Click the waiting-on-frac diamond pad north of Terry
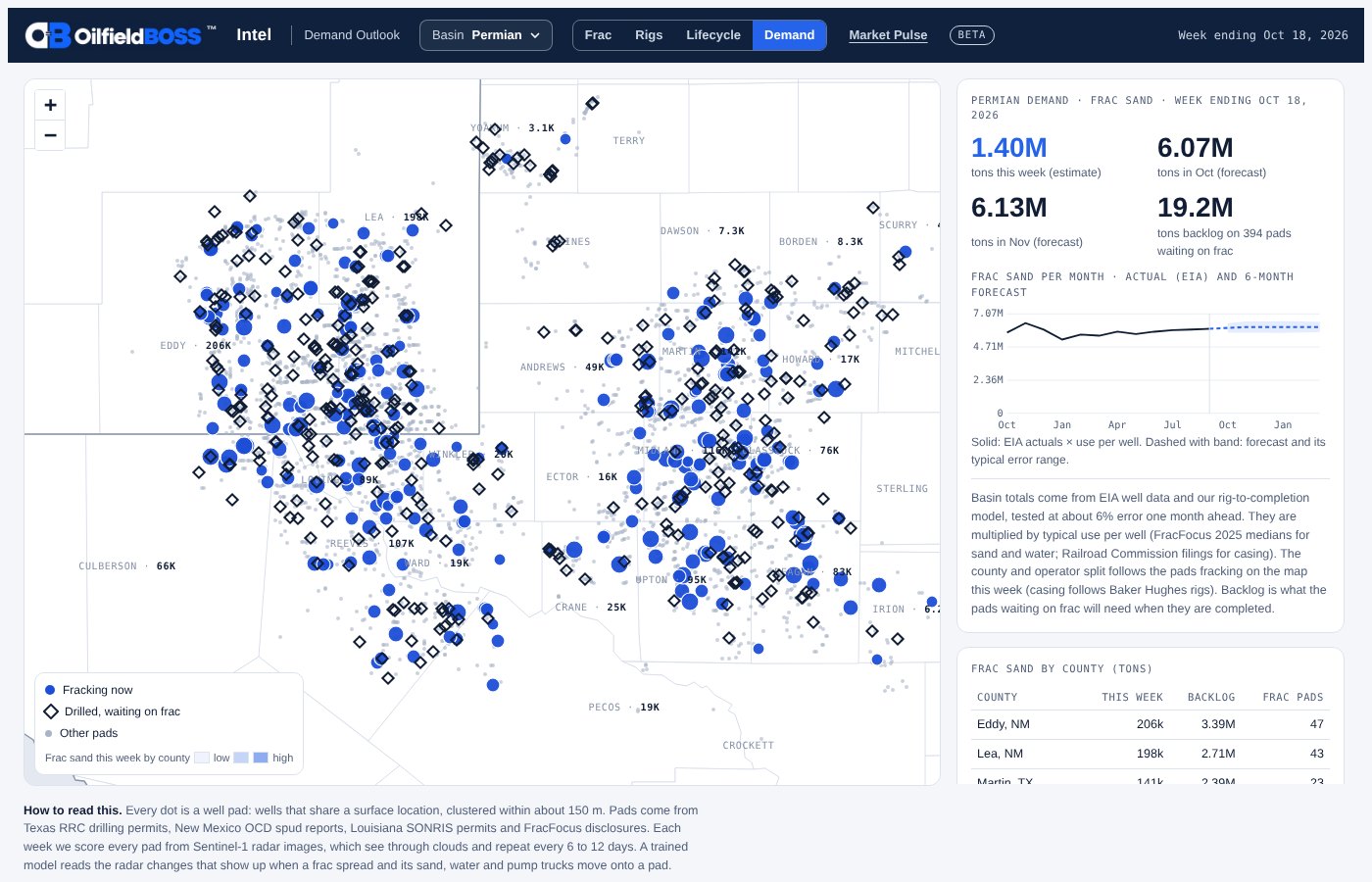 pos(592,103)
